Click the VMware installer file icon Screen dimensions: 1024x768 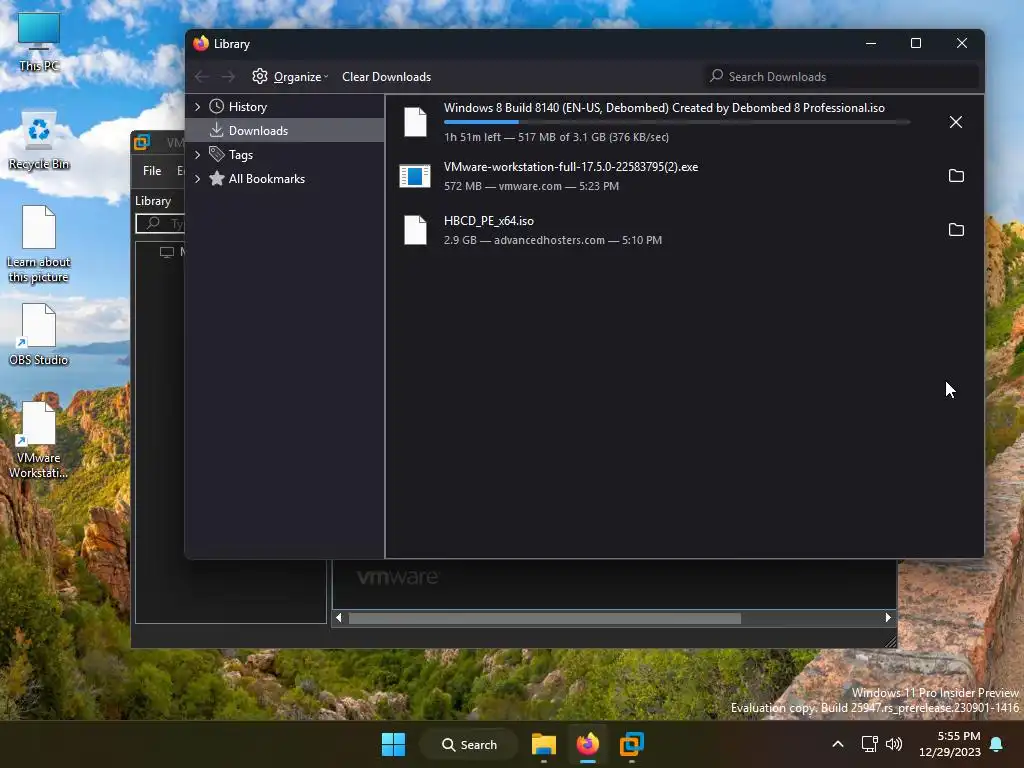415,176
